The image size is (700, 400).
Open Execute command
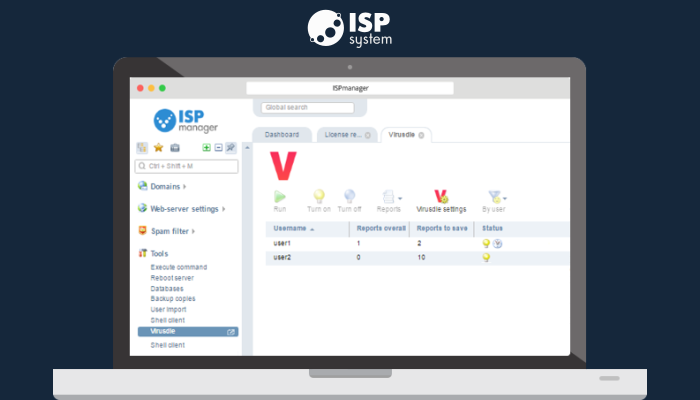point(179,267)
